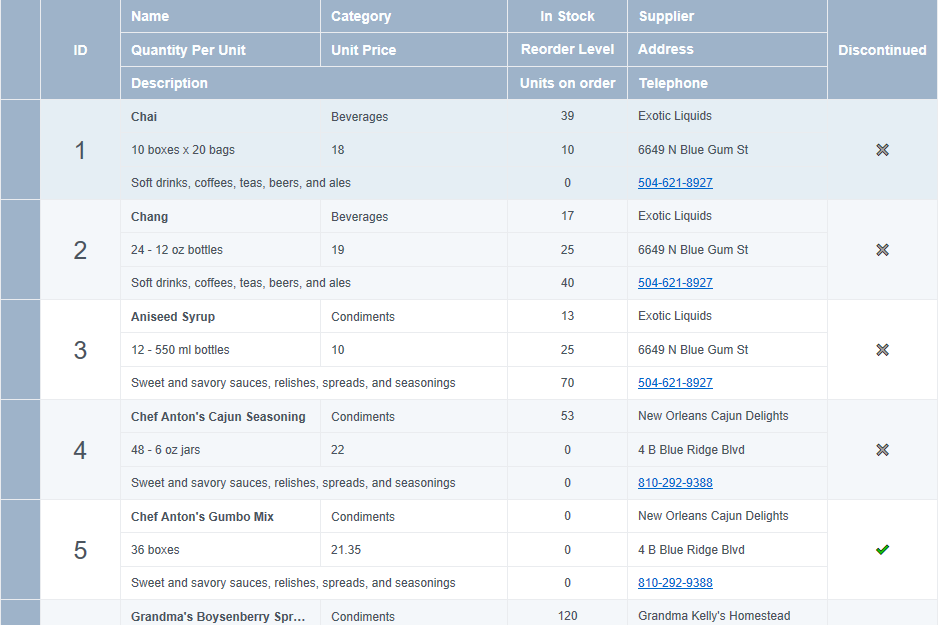Click the Discontinued cross icon for Chang

point(882,249)
